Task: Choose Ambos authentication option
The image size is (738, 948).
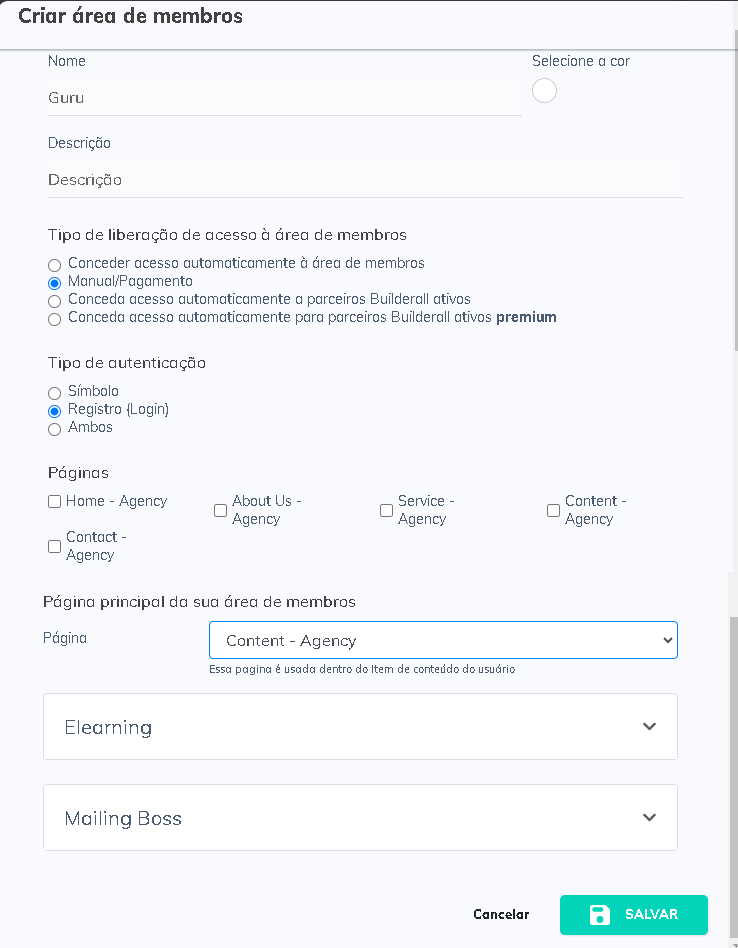Action: point(55,429)
